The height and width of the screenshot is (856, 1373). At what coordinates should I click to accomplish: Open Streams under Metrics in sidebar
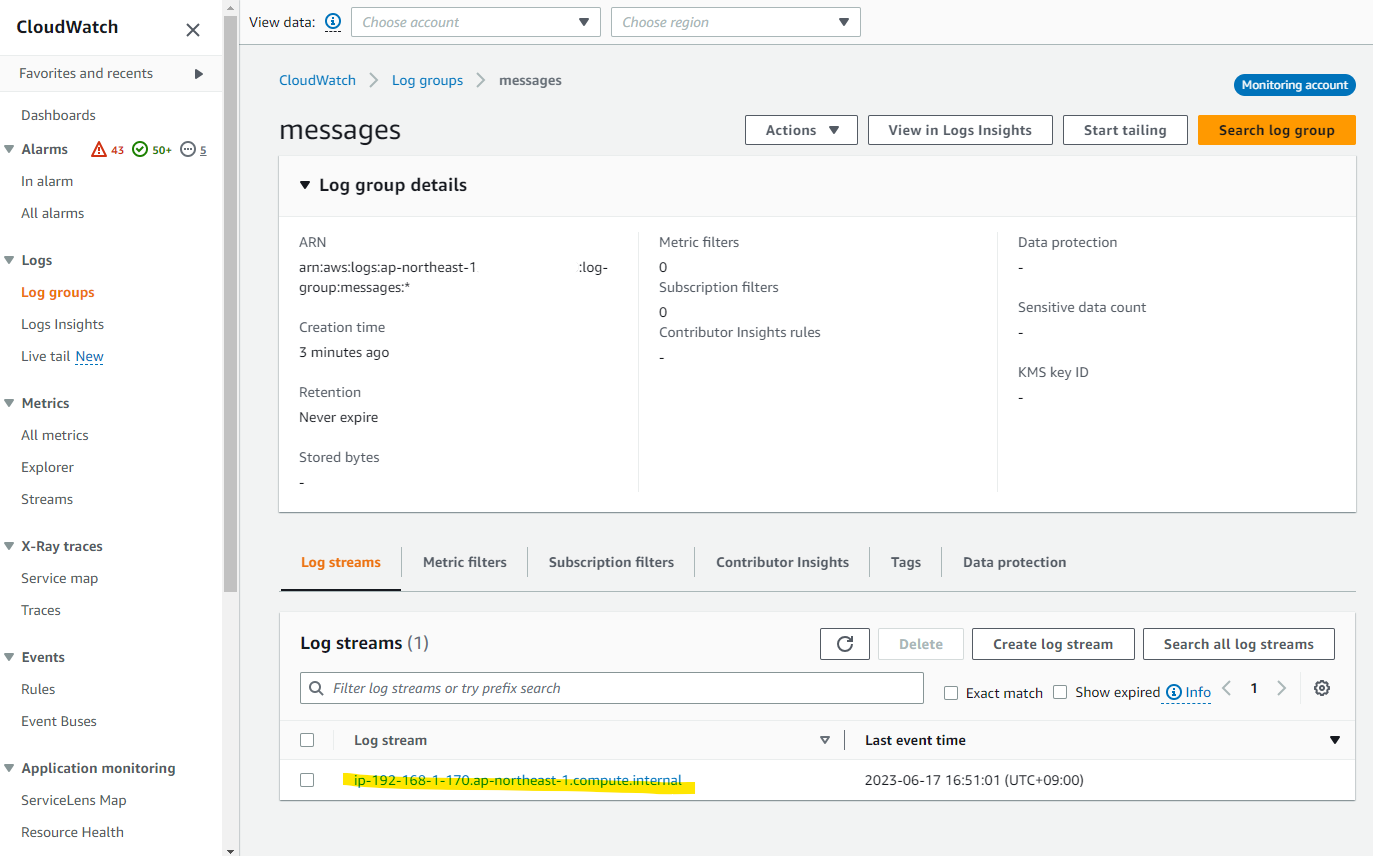pyautogui.click(x=47, y=499)
